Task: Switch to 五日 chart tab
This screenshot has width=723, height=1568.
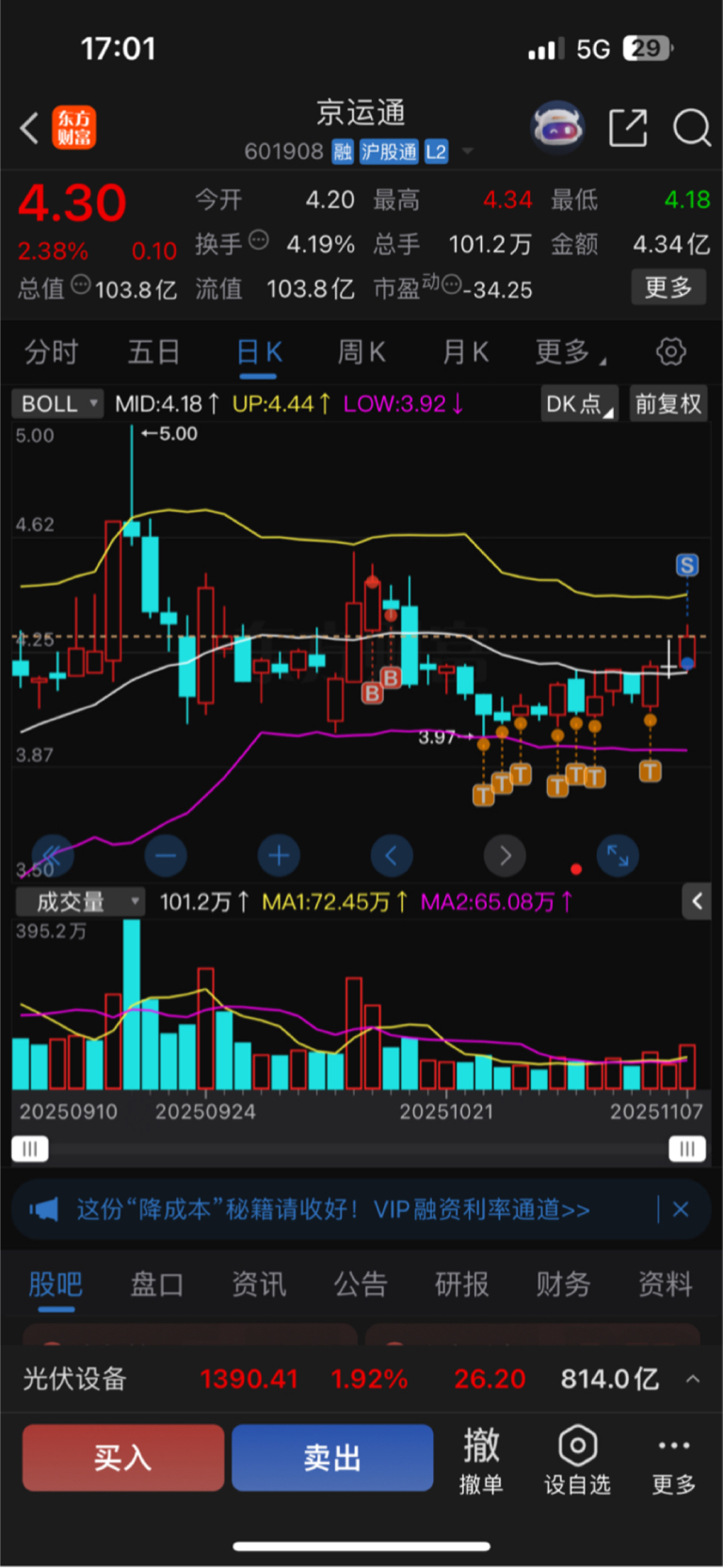Action: [153, 352]
